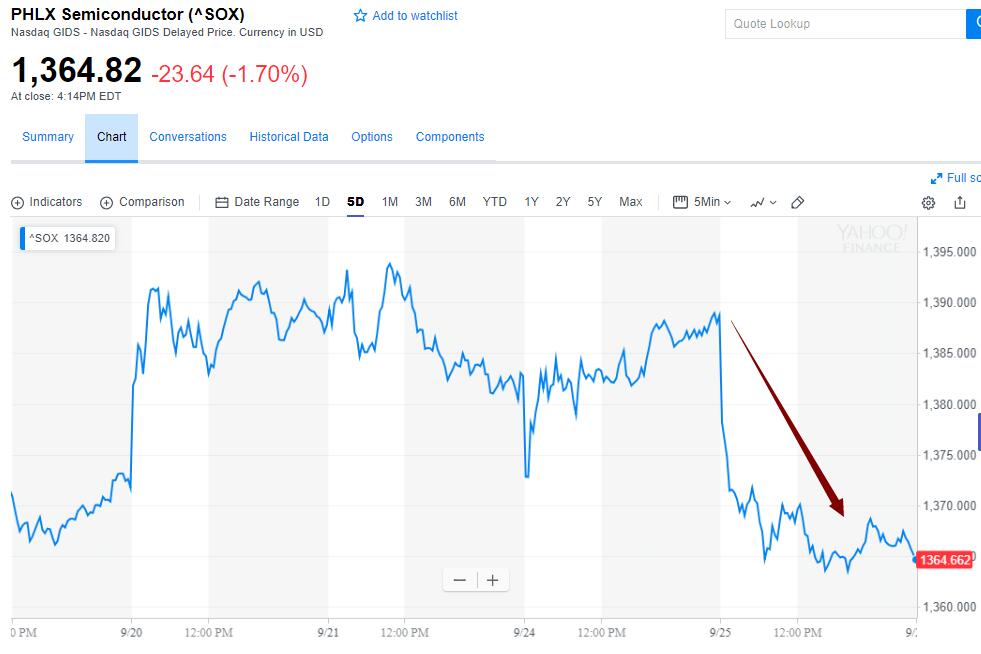The width and height of the screenshot is (981, 654).
Task: Click the Quote Lookup search field
Action: pos(845,24)
